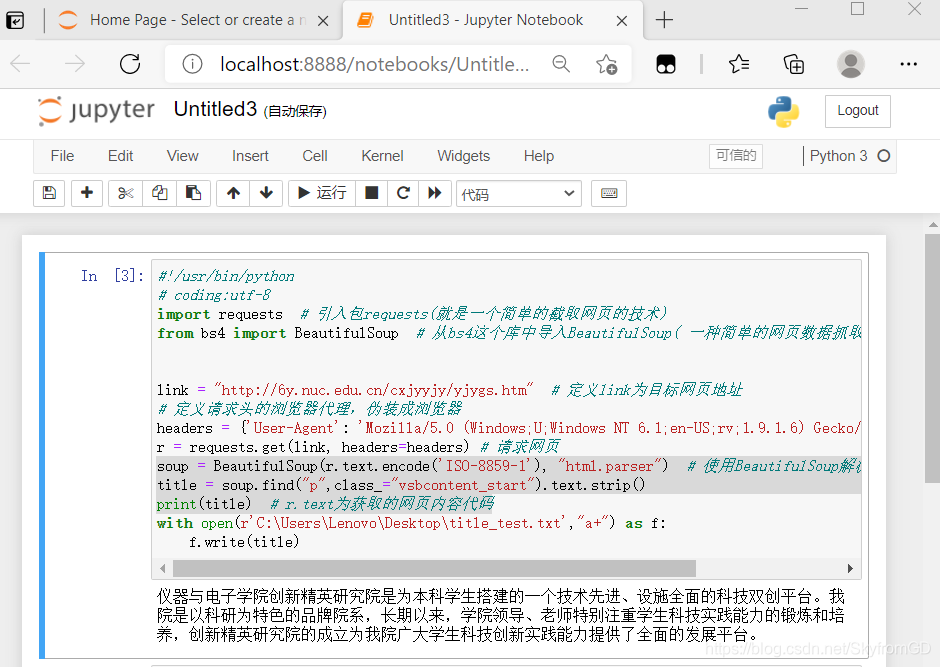Go back in browser
The image size is (940, 667).
click(x=20, y=63)
